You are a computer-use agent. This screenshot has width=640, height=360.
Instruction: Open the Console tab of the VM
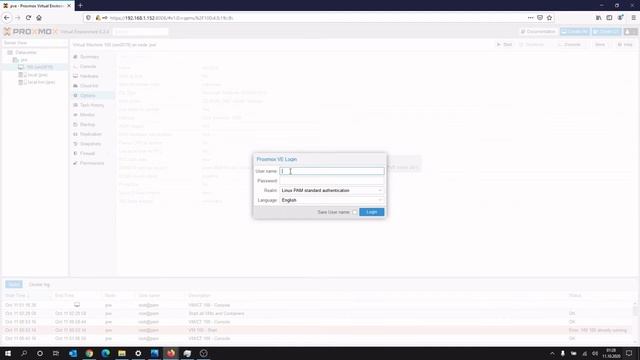[x=88, y=67]
